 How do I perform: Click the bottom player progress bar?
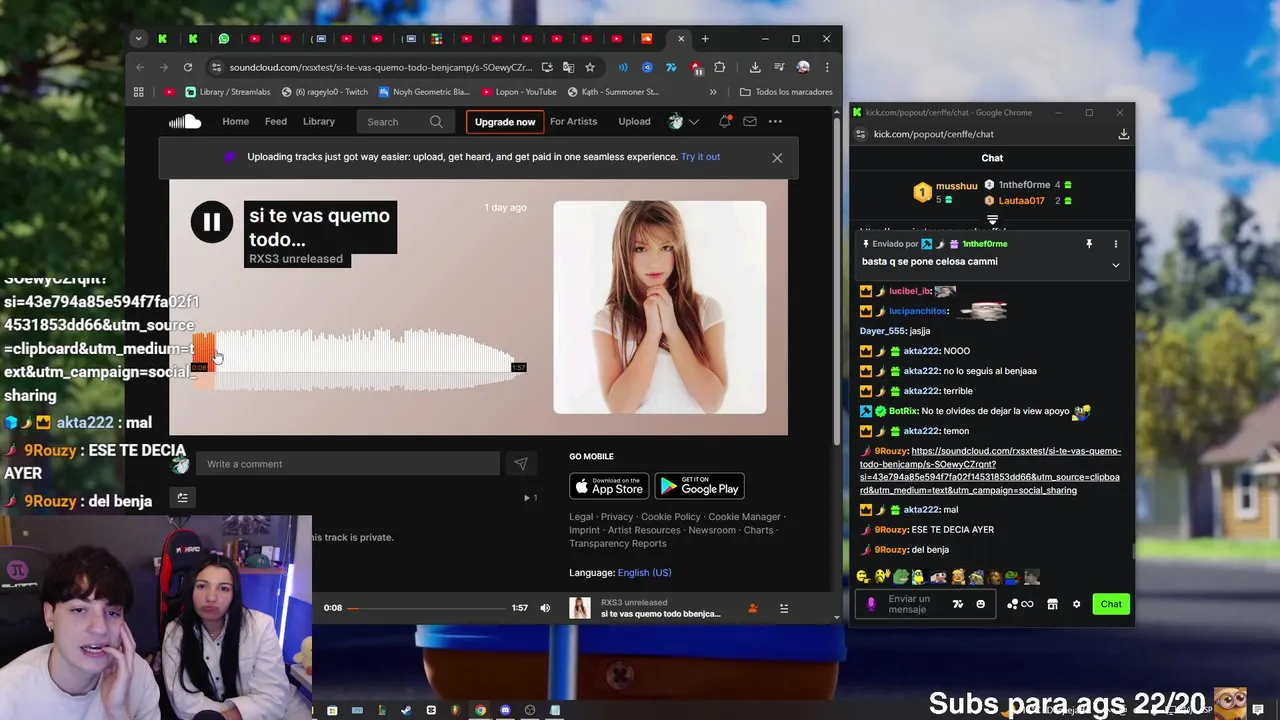click(x=427, y=608)
